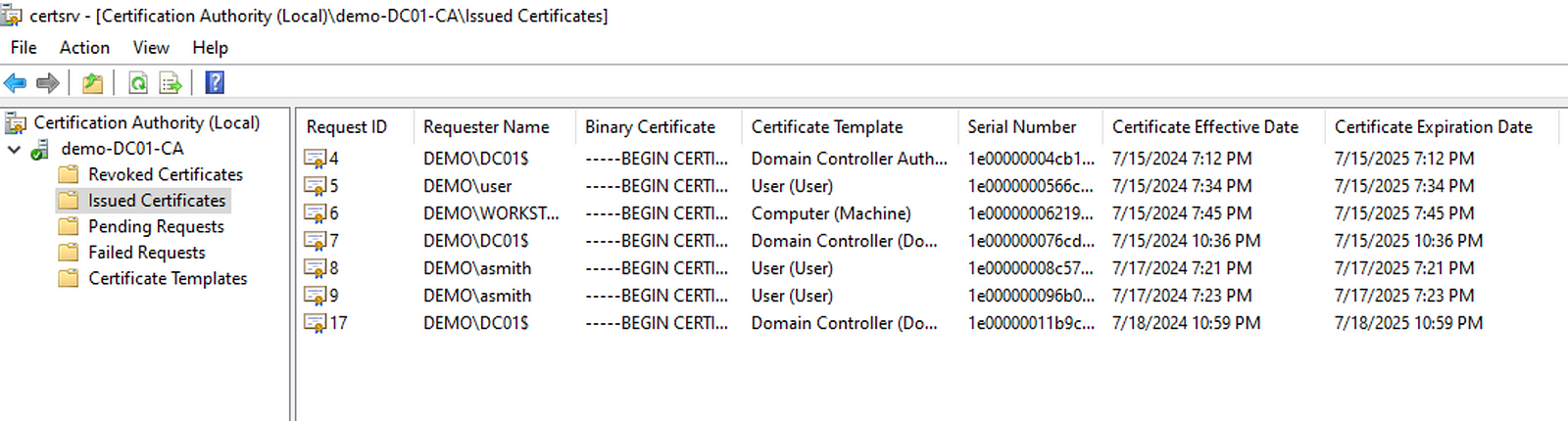
Task: Open the Action menu
Action: [84, 47]
